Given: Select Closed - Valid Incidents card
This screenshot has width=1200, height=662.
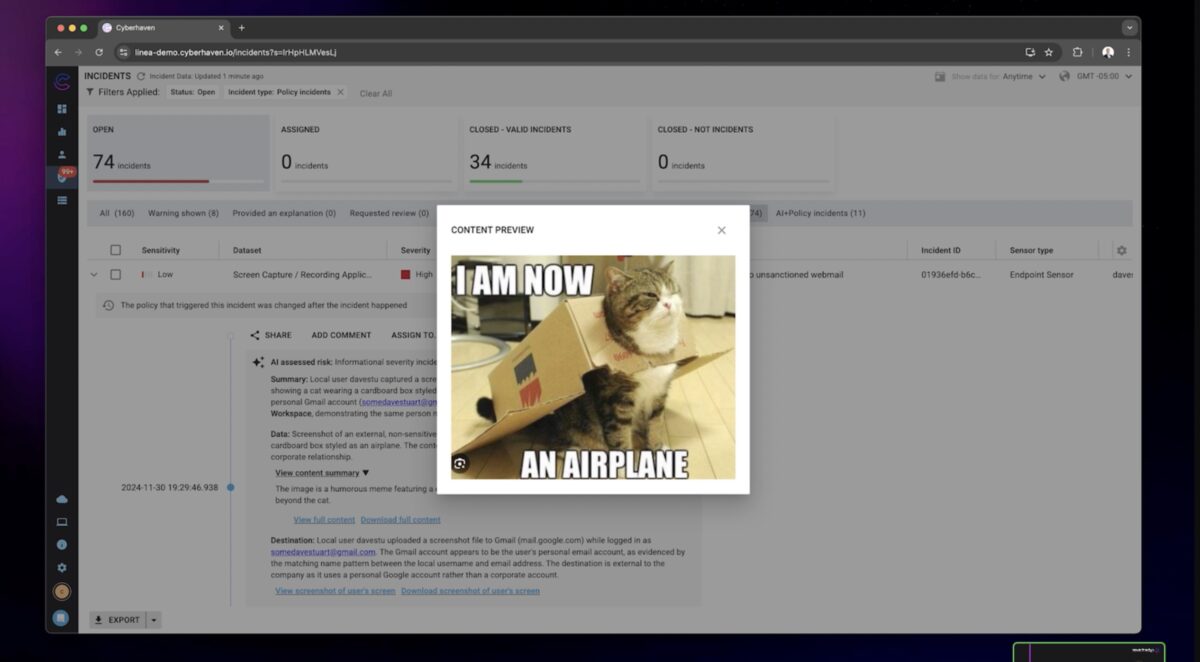Looking at the screenshot, I should 555,152.
